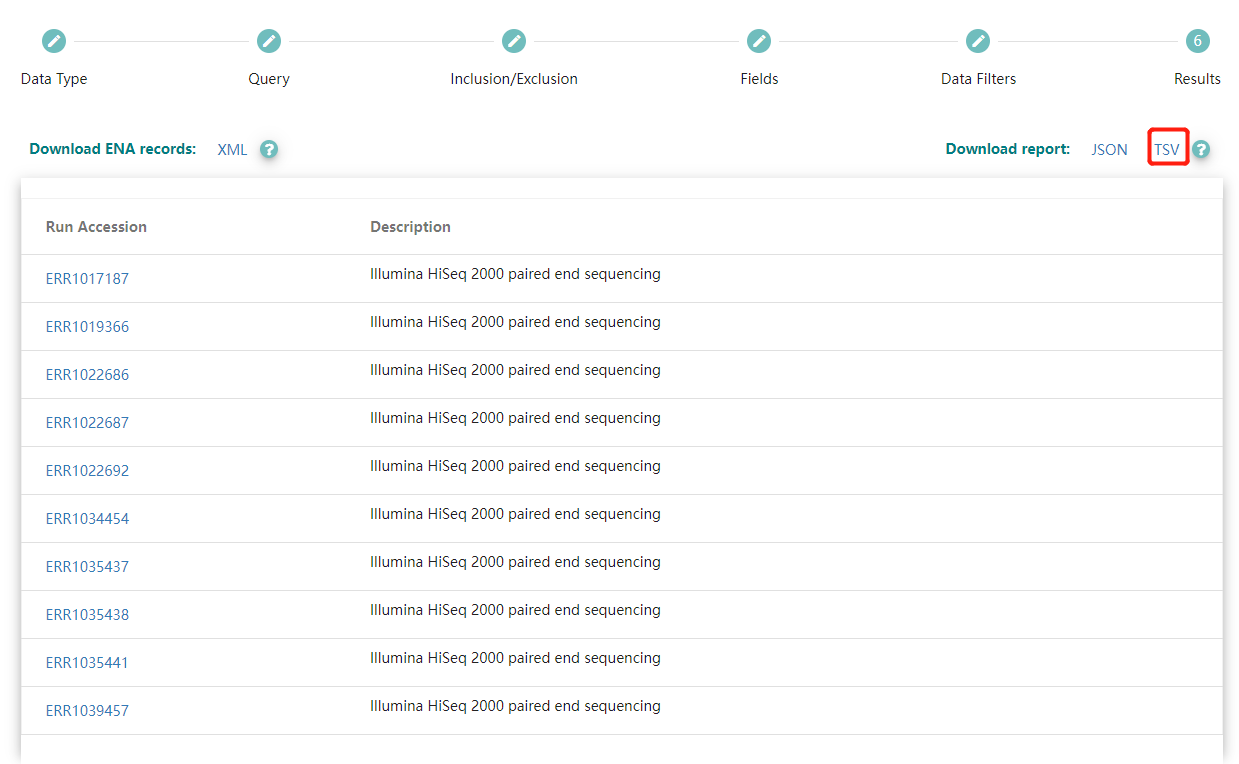Go to the Data Filters step label

[x=978, y=79]
